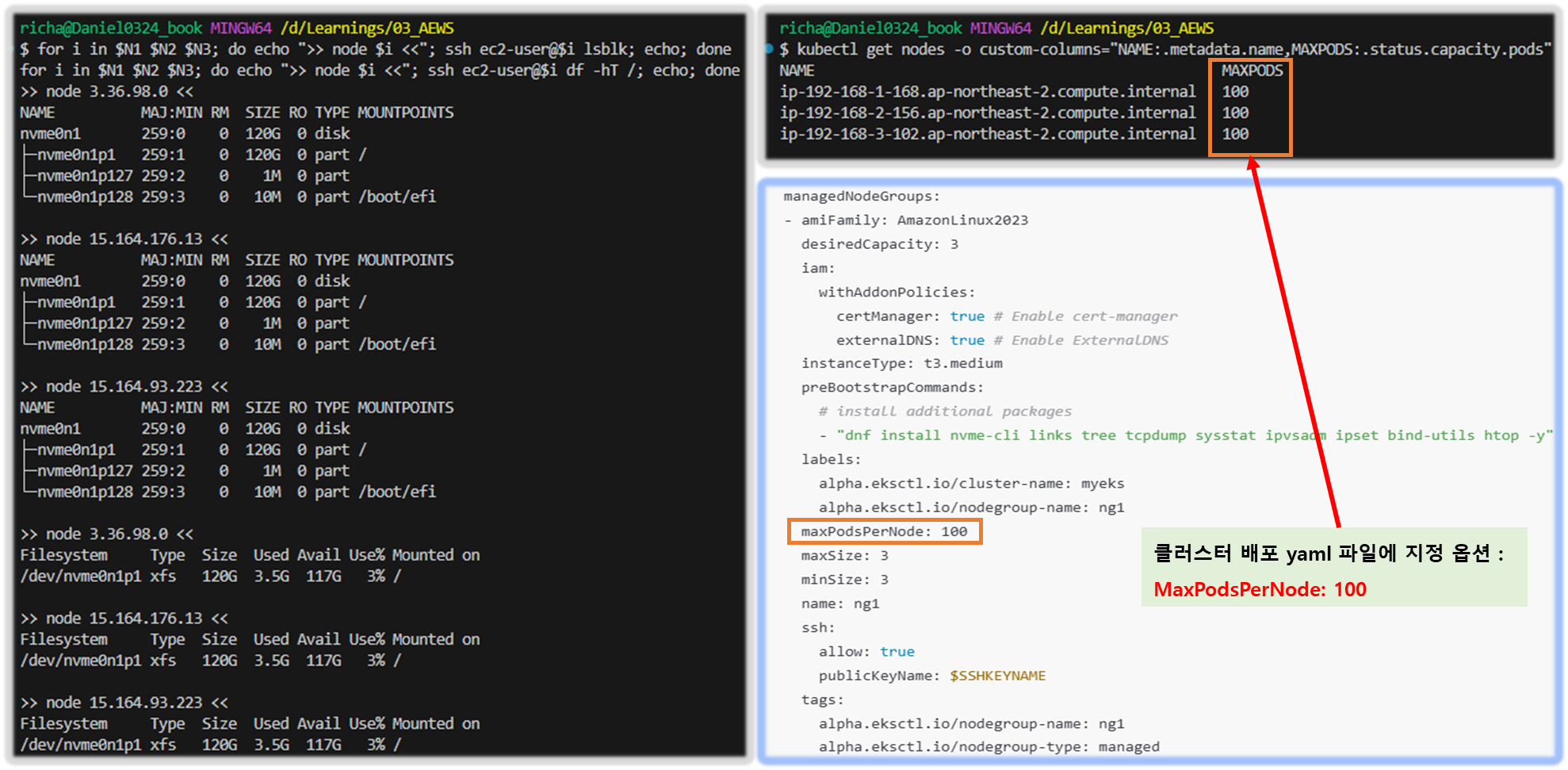Click minSize: 3 line

tap(844, 579)
